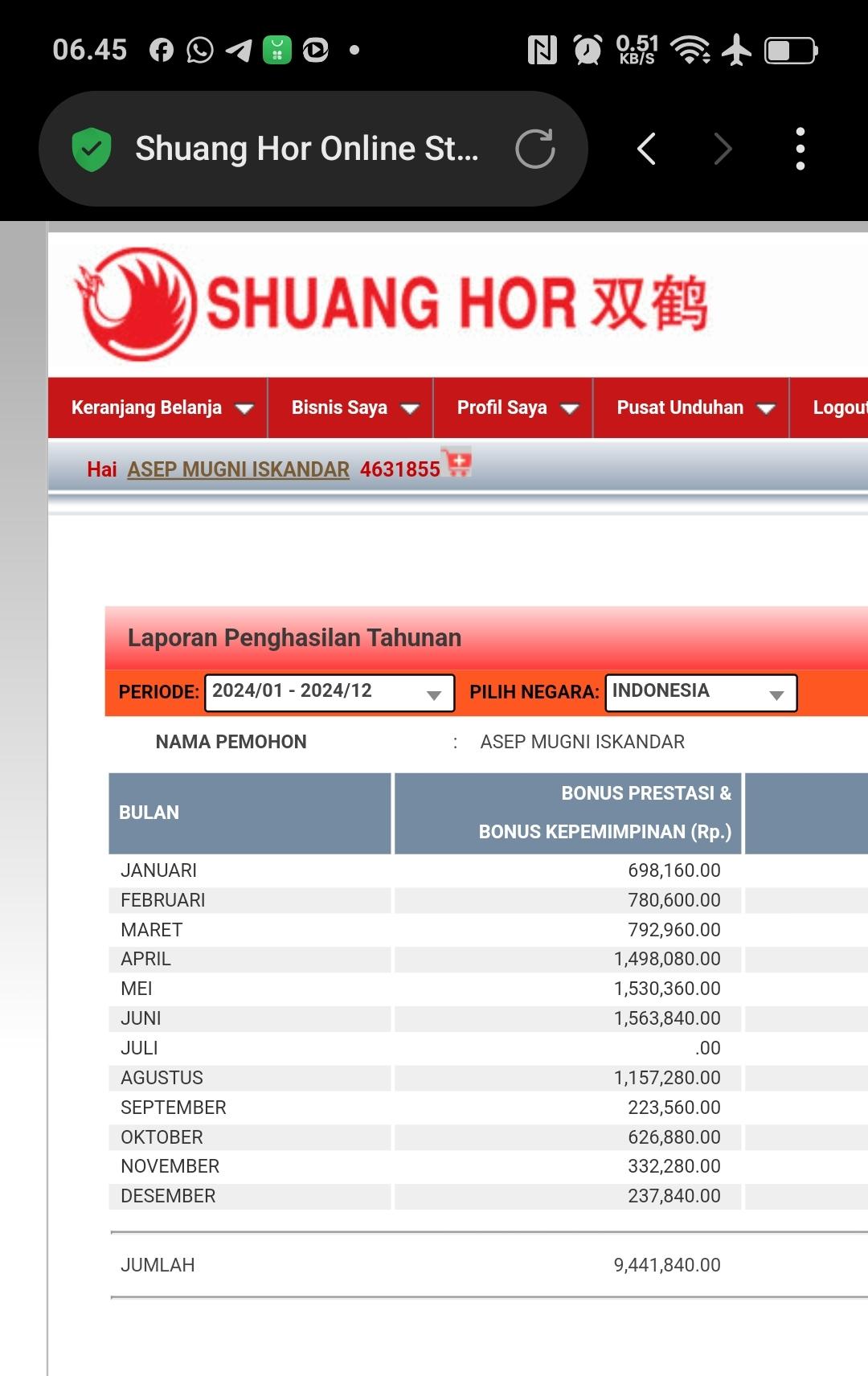Select the value 1,563,840.00

pyautogui.click(x=667, y=1018)
